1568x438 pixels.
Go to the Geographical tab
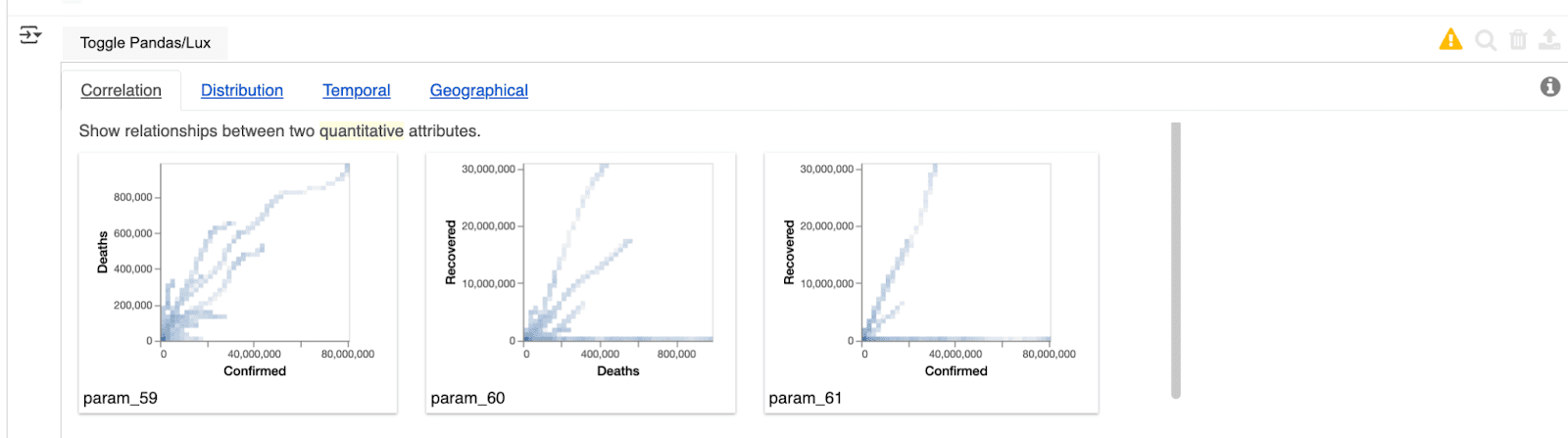478,90
